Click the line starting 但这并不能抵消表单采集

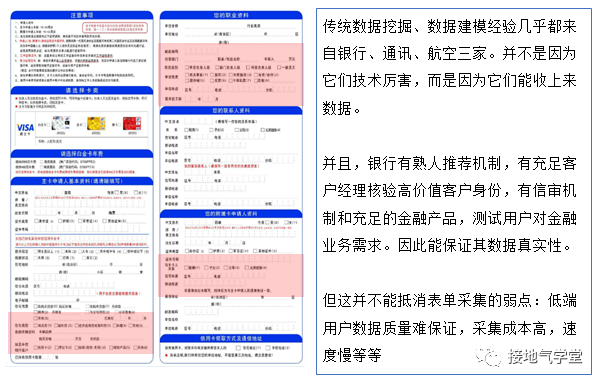[x=449, y=301]
